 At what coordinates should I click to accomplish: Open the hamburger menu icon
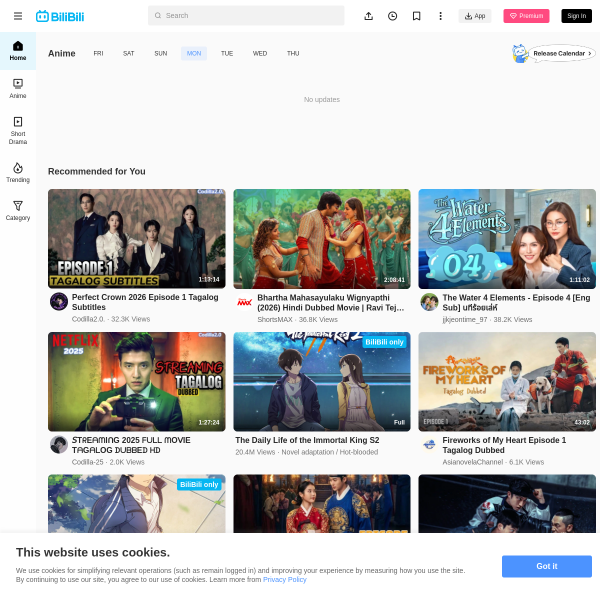[18, 16]
